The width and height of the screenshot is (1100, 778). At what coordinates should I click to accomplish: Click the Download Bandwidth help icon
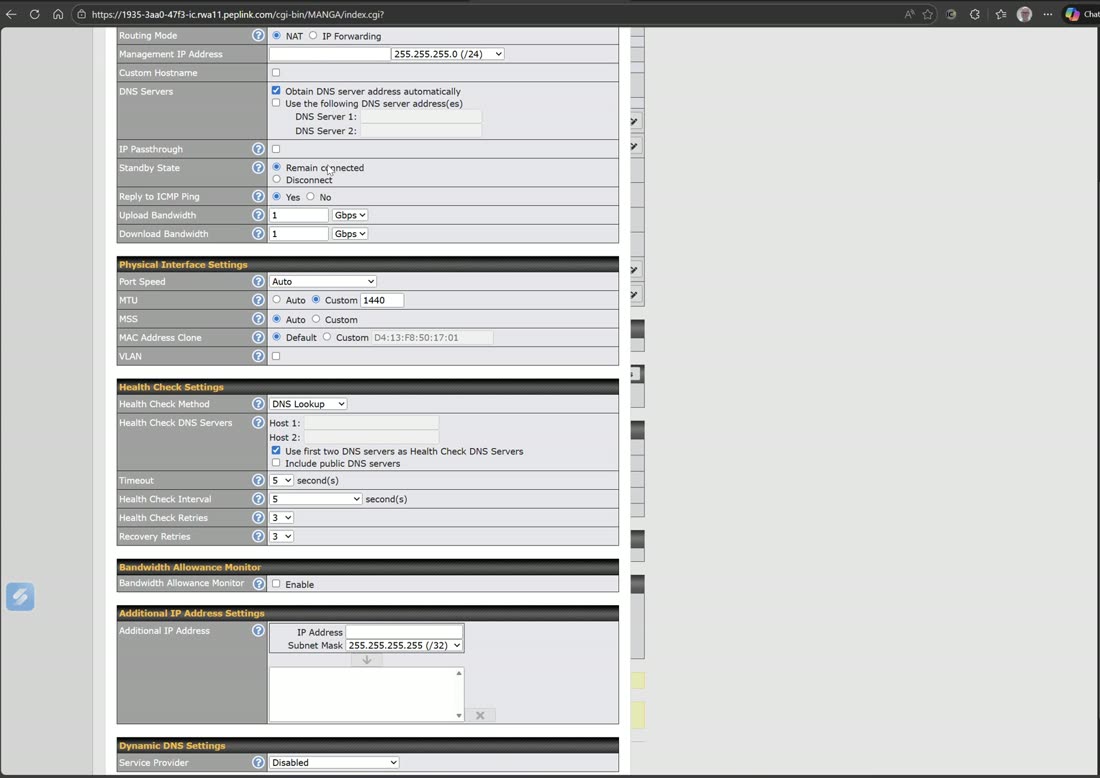click(x=258, y=234)
